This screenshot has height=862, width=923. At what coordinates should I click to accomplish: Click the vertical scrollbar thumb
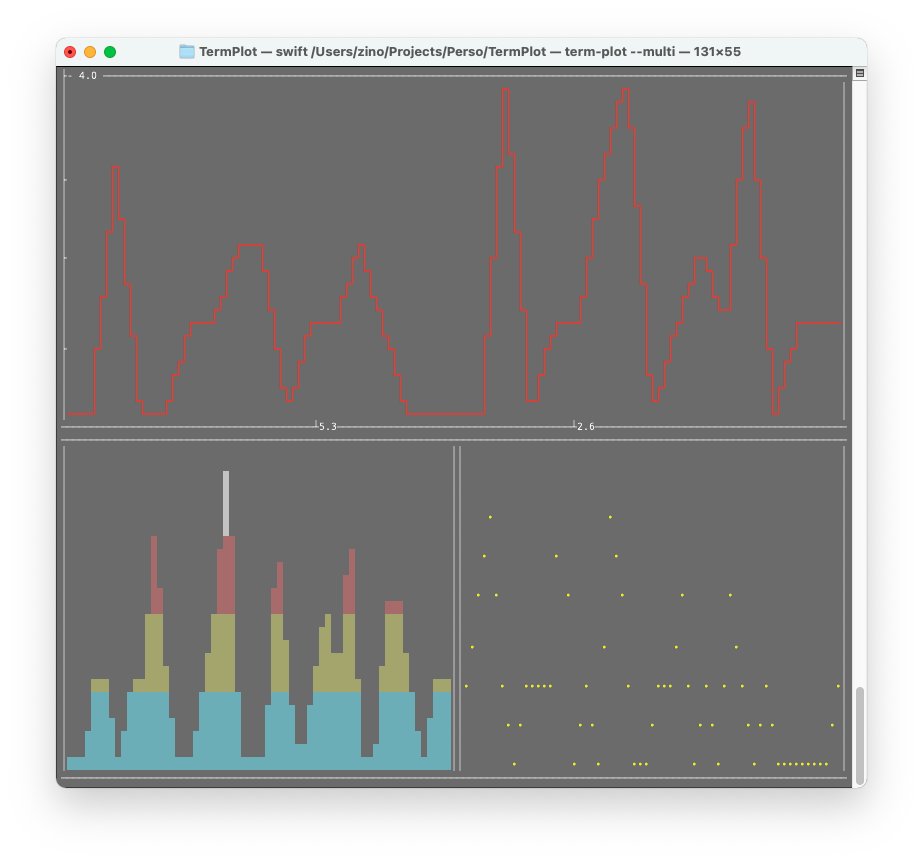click(x=859, y=734)
